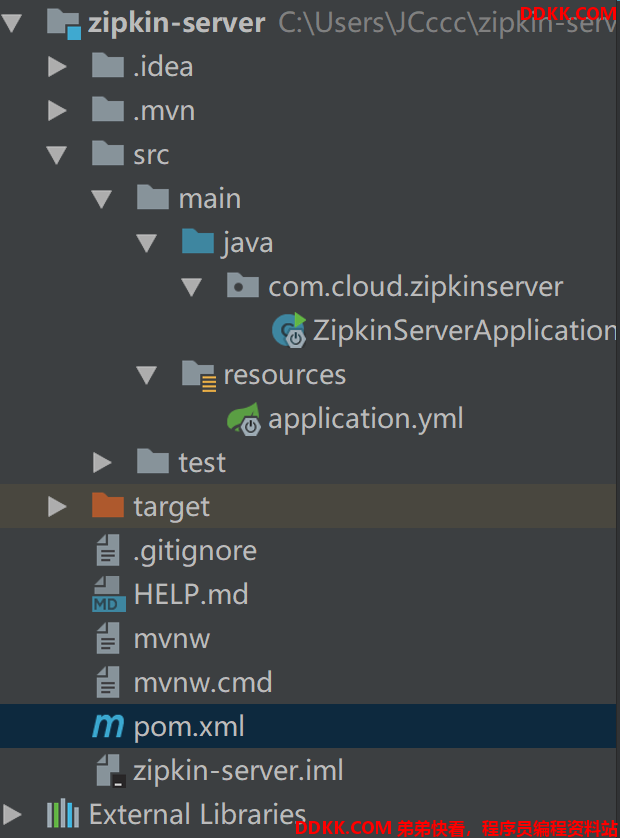Expand the External Libraries arrow
620x838 pixels.
pos(12,814)
